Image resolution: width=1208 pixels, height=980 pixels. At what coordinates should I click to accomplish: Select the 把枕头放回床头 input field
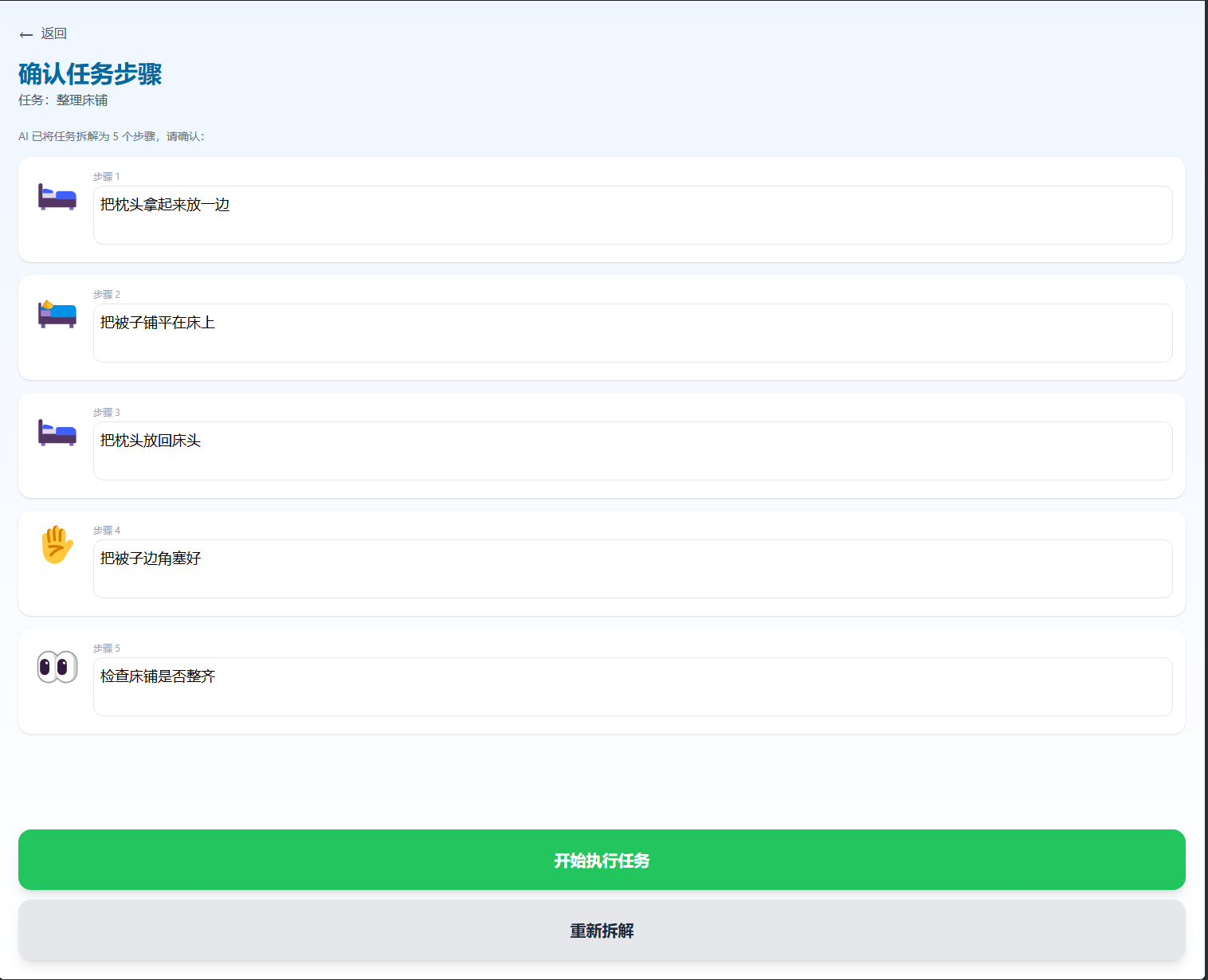point(632,451)
